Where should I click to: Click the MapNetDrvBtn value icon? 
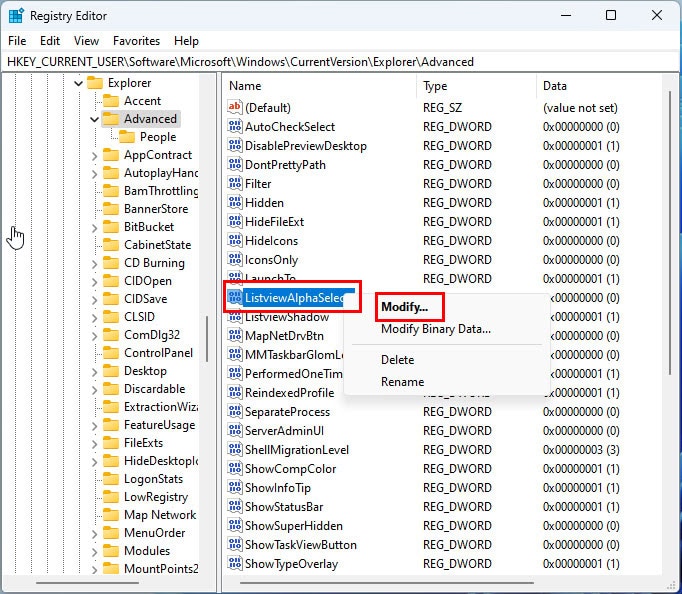(x=235, y=336)
